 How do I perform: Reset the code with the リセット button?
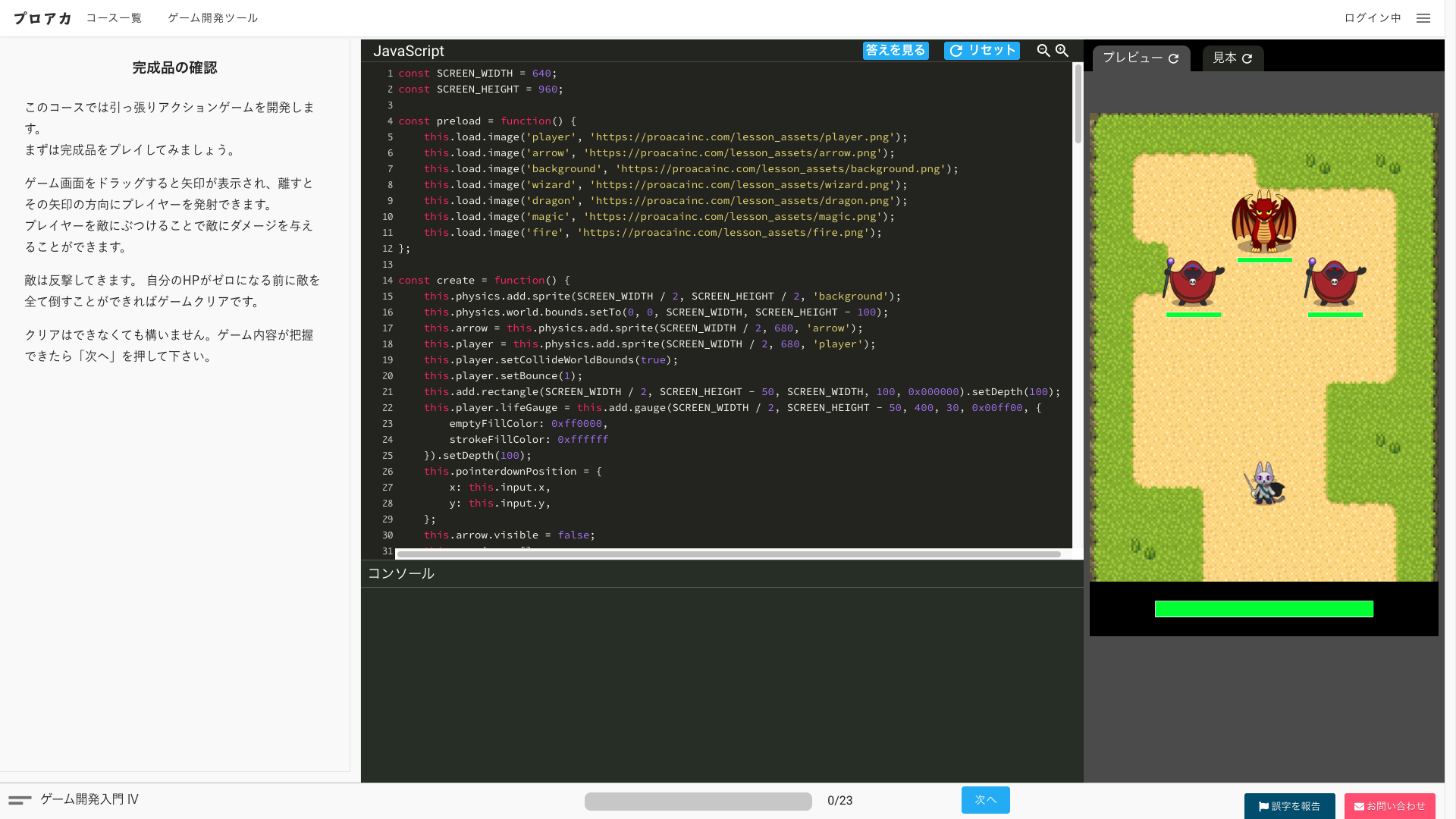pos(981,50)
